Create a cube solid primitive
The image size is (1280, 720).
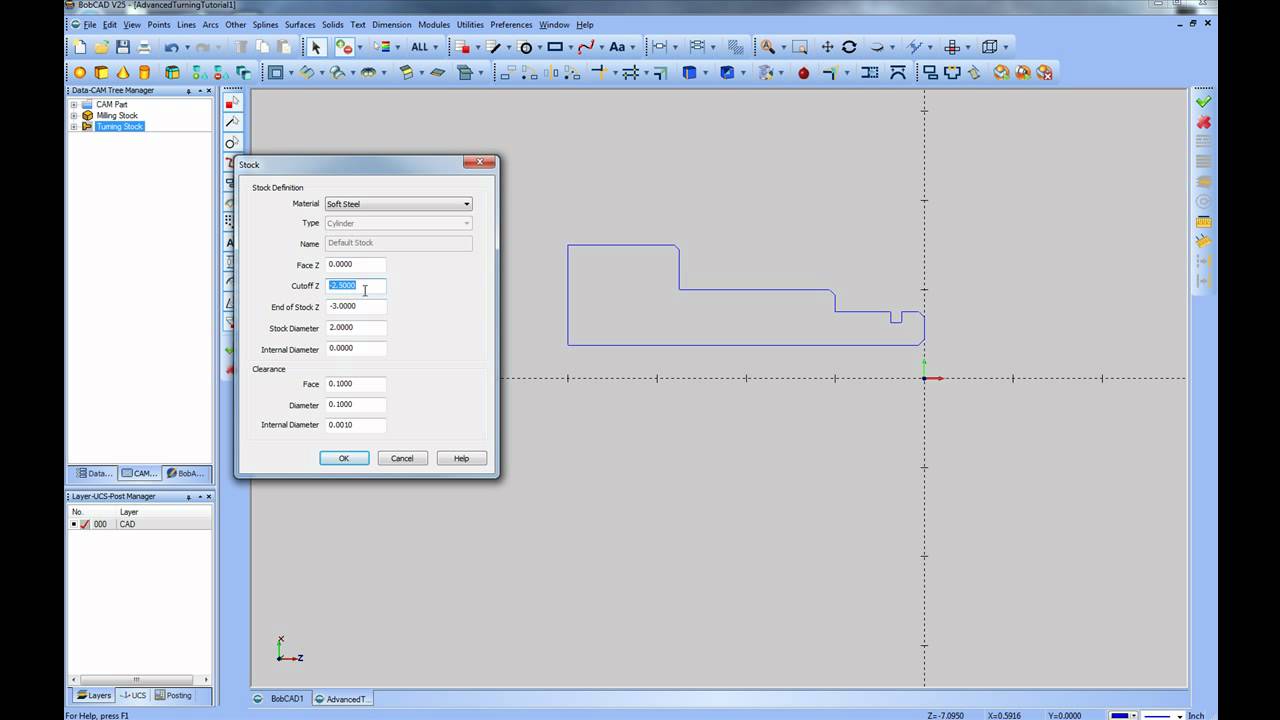click(102, 72)
